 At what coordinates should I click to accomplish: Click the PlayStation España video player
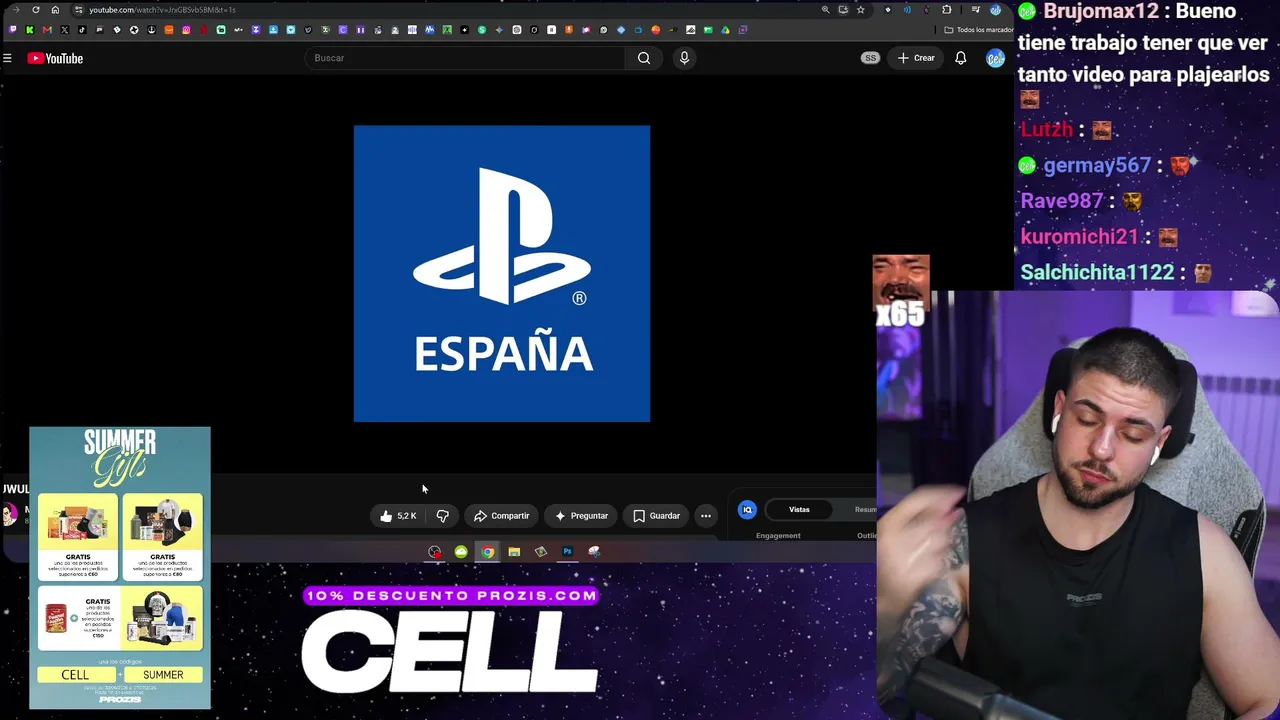coord(502,273)
